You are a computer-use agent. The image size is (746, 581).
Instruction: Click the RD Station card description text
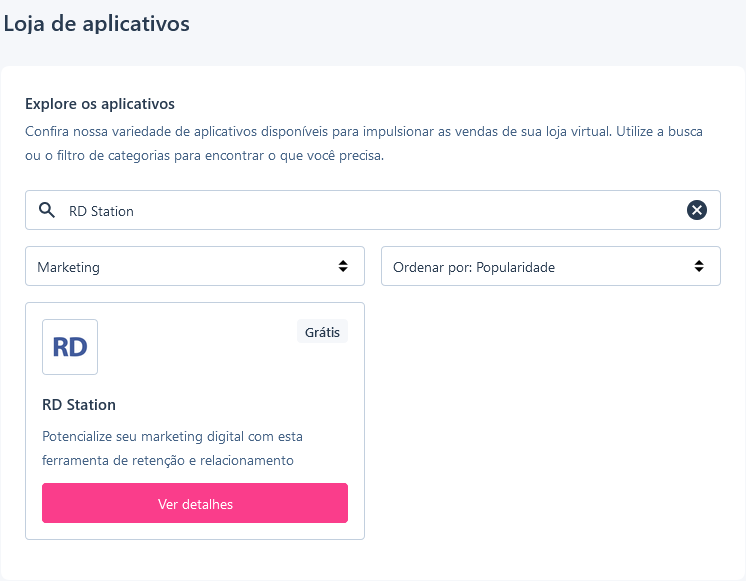coord(172,448)
